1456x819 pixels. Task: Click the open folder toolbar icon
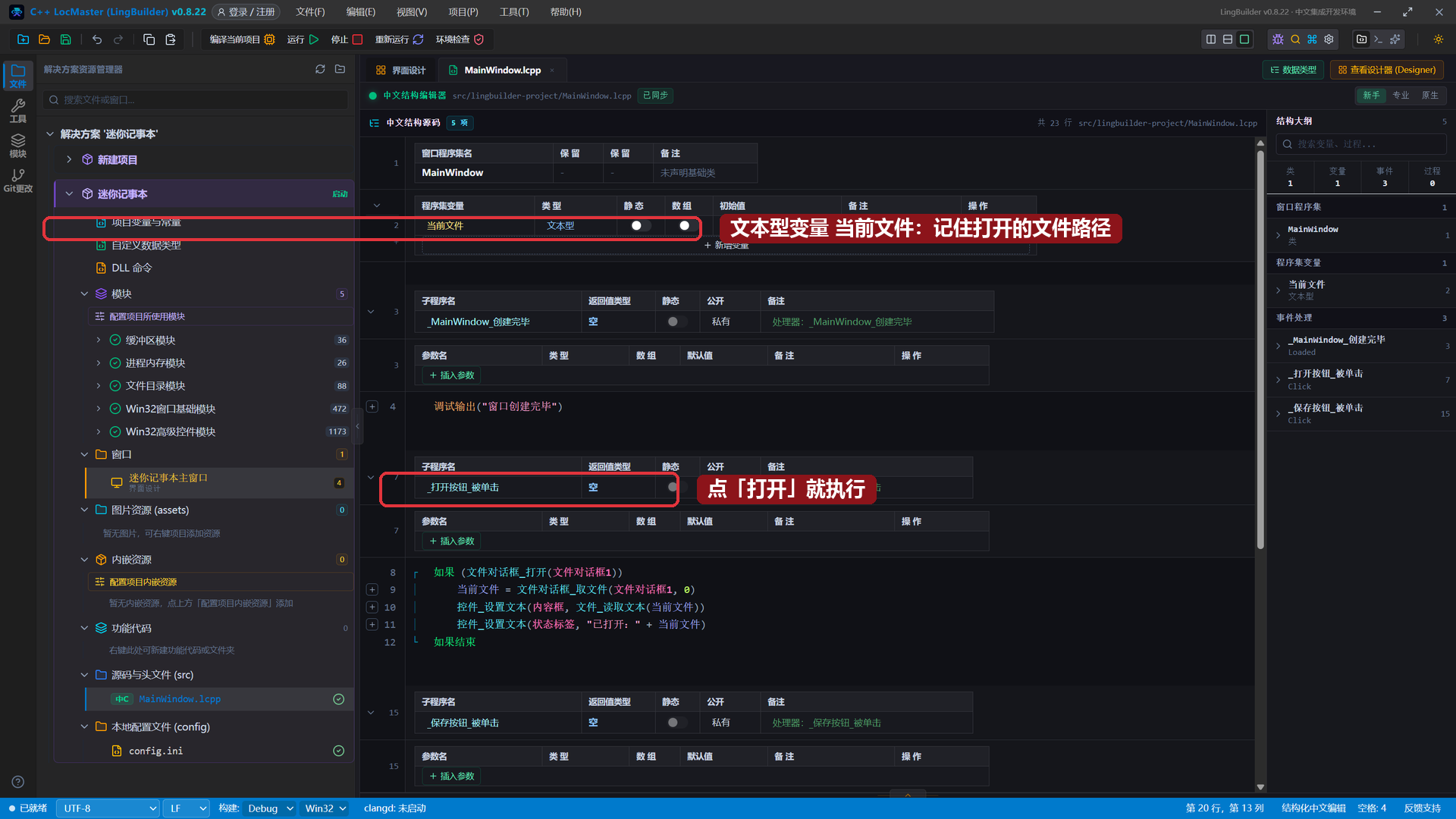click(44, 39)
